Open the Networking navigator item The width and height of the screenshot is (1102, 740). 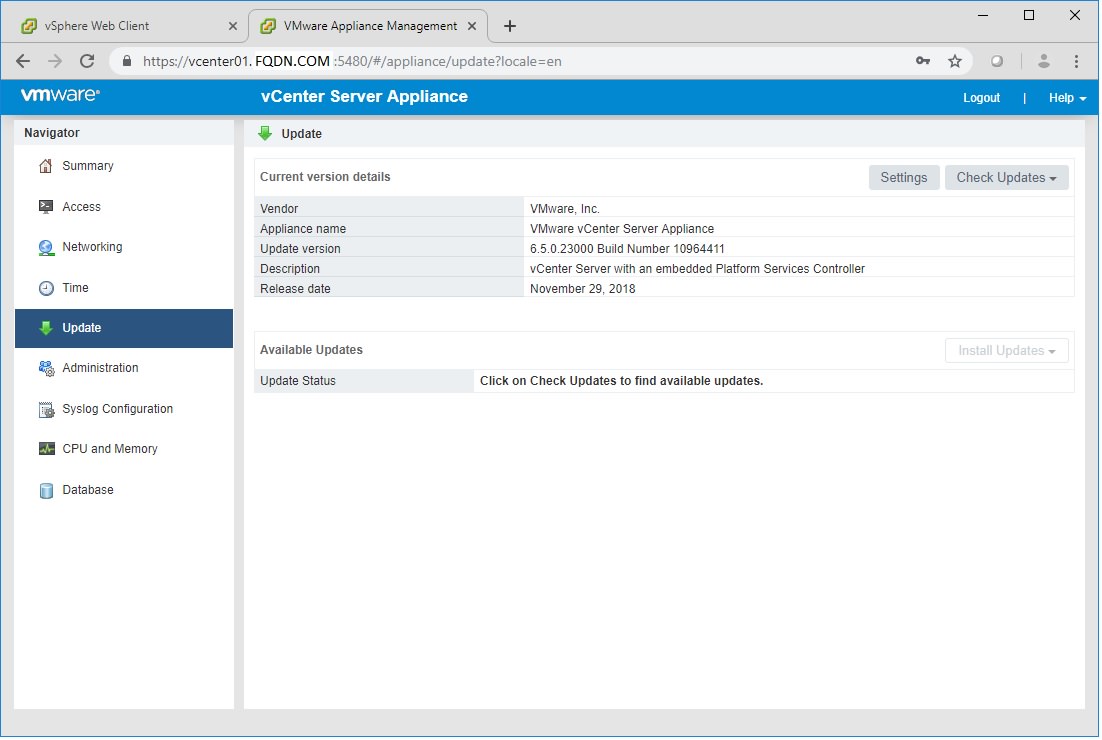(124, 247)
